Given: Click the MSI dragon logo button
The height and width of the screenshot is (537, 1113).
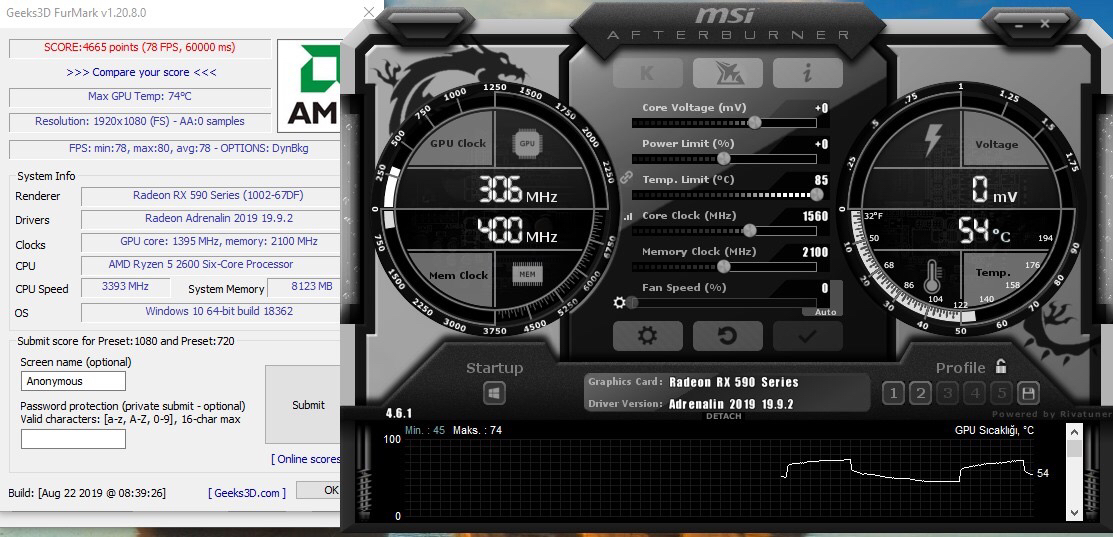Looking at the screenshot, I should [x=728, y=73].
